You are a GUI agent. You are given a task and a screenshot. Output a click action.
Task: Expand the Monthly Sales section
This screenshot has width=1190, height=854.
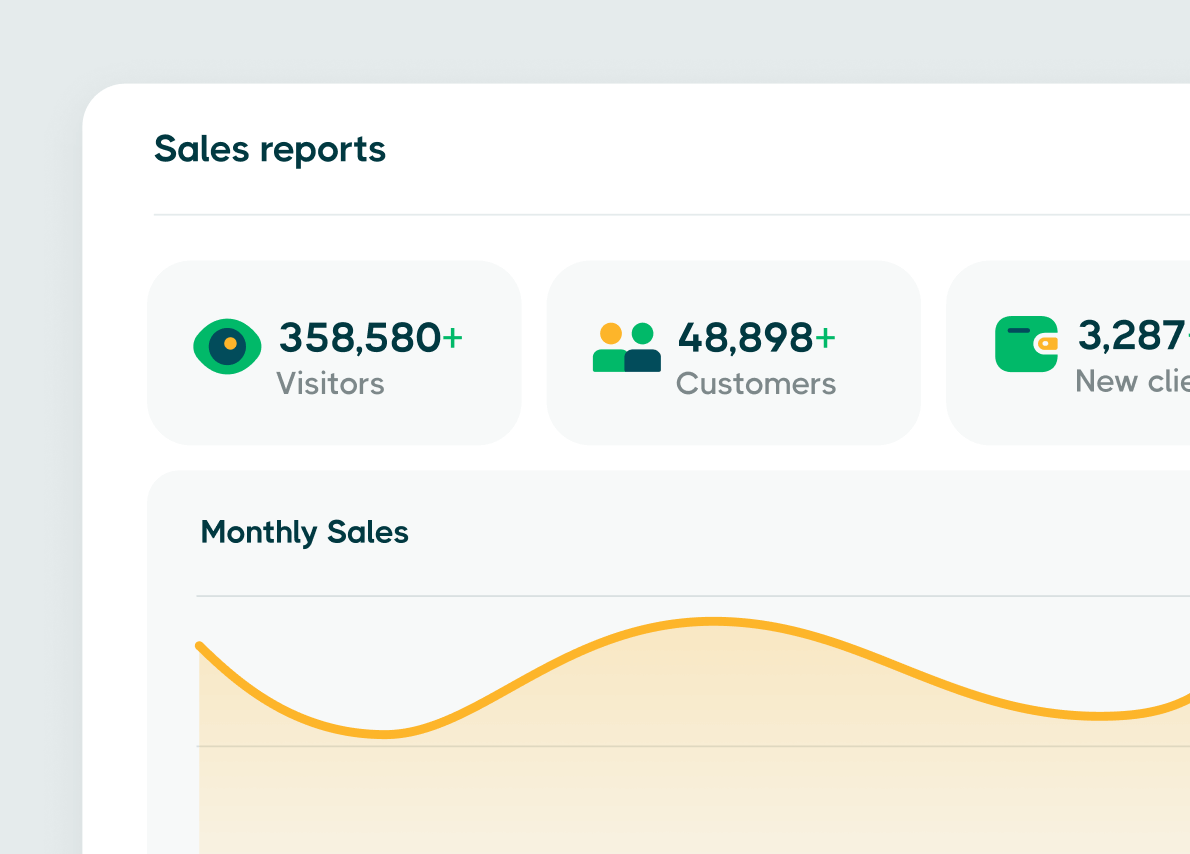coord(305,532)
